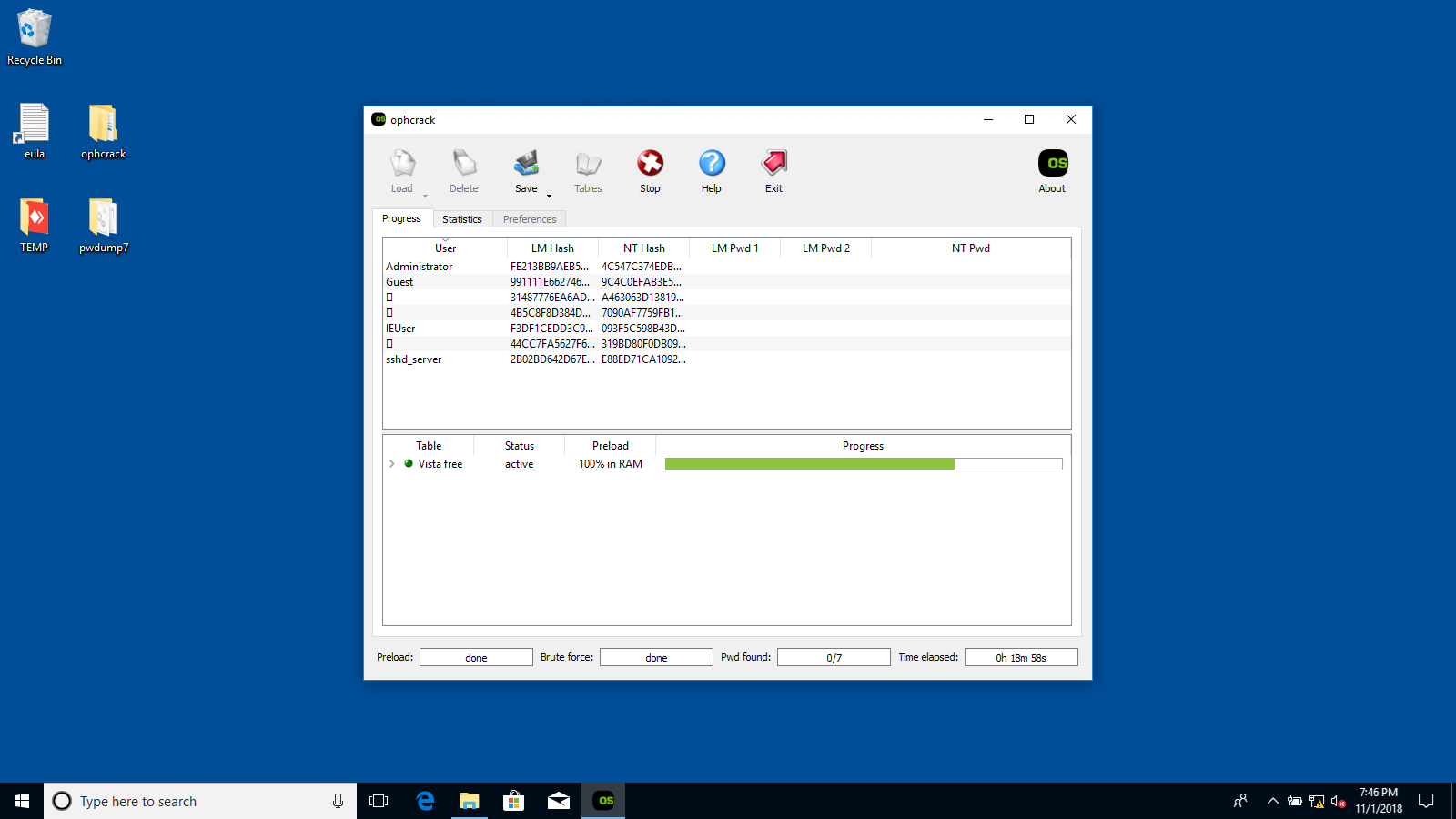This screenshot has height=819, width=1456.
Task: Select the Guest user row
Action: [726, 282]
